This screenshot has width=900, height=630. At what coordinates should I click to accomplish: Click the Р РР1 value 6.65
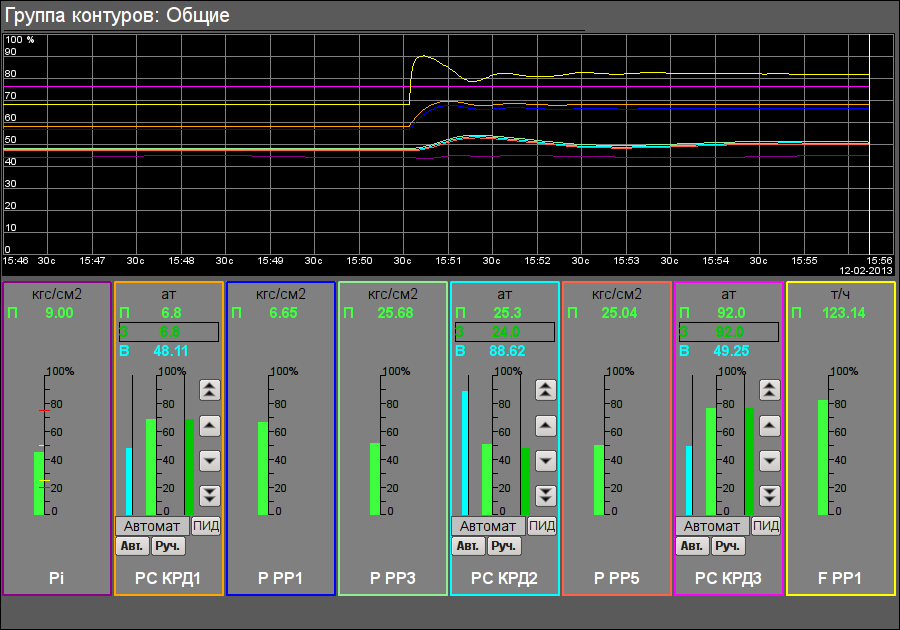pyautogui.click(x=284, y=313)
